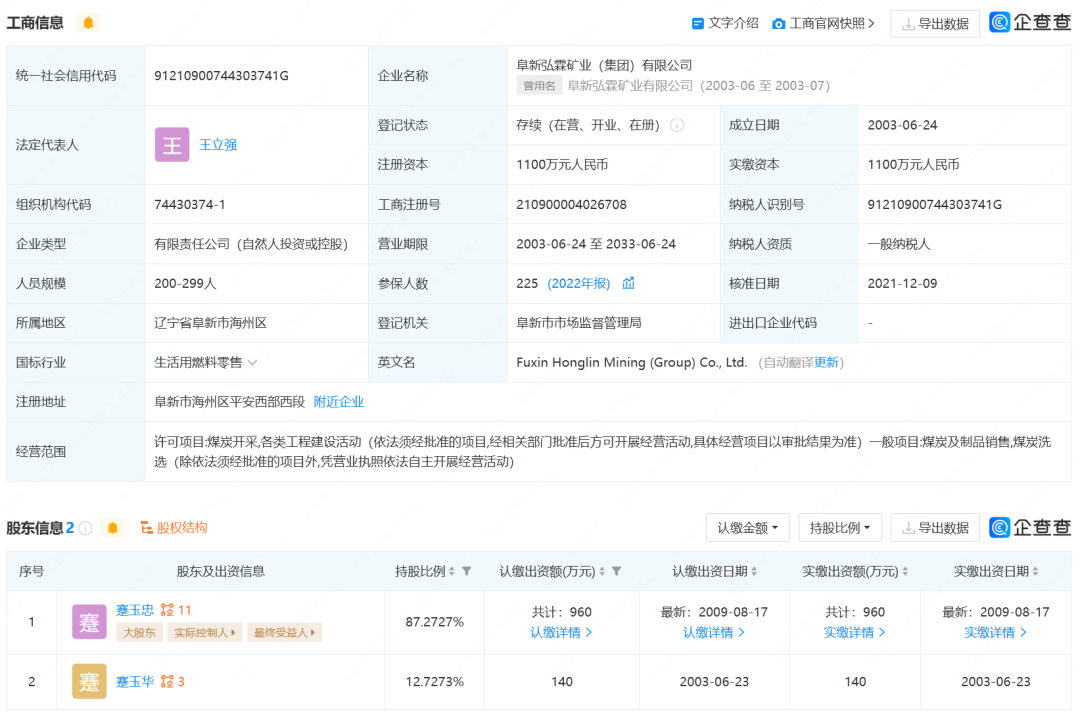Image resolution: width=1080 pixels, height=721 pixels.
Task: Click 塞玉华's related companies icon showing 3
Action: [170, 681]
